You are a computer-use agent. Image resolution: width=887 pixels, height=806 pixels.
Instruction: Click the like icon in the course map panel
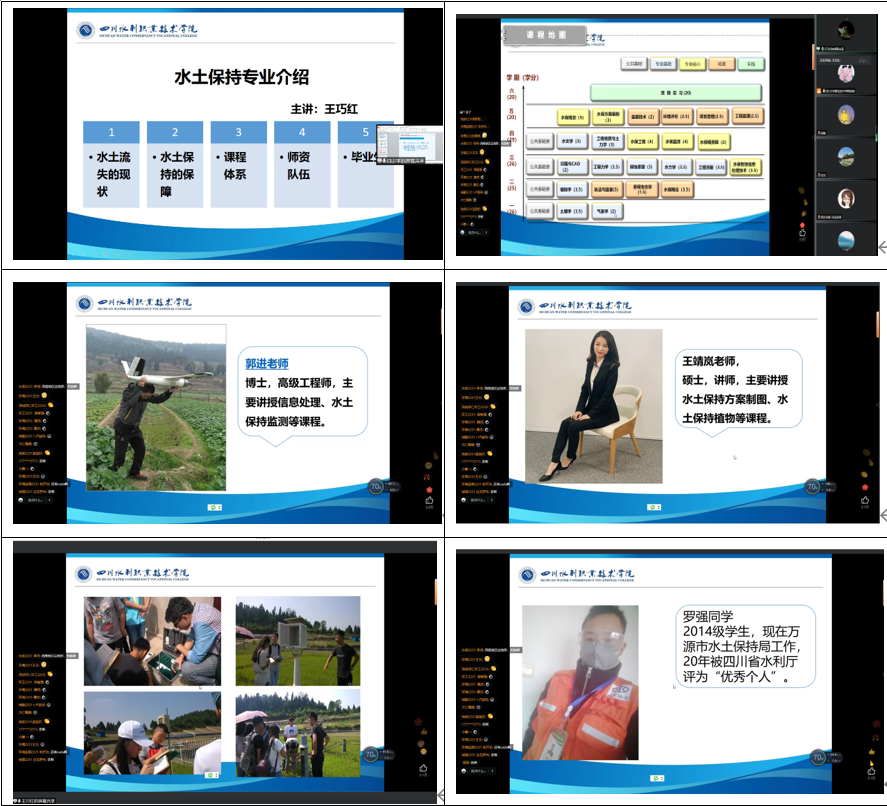[x=801, y=231]
